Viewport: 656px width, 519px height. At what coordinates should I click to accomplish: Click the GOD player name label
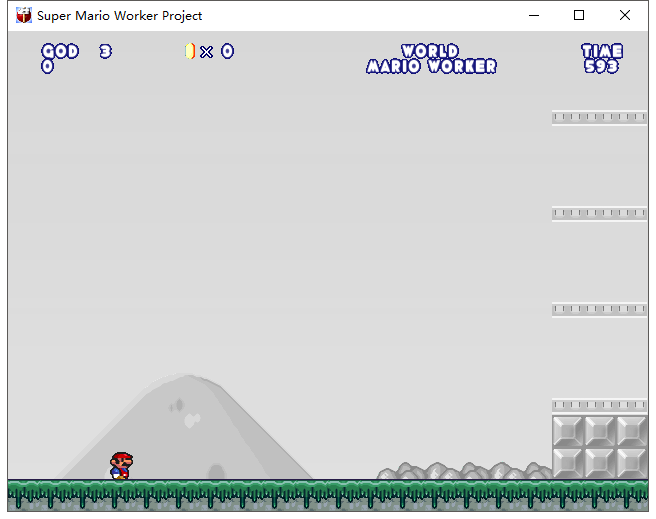pos(60,51)
